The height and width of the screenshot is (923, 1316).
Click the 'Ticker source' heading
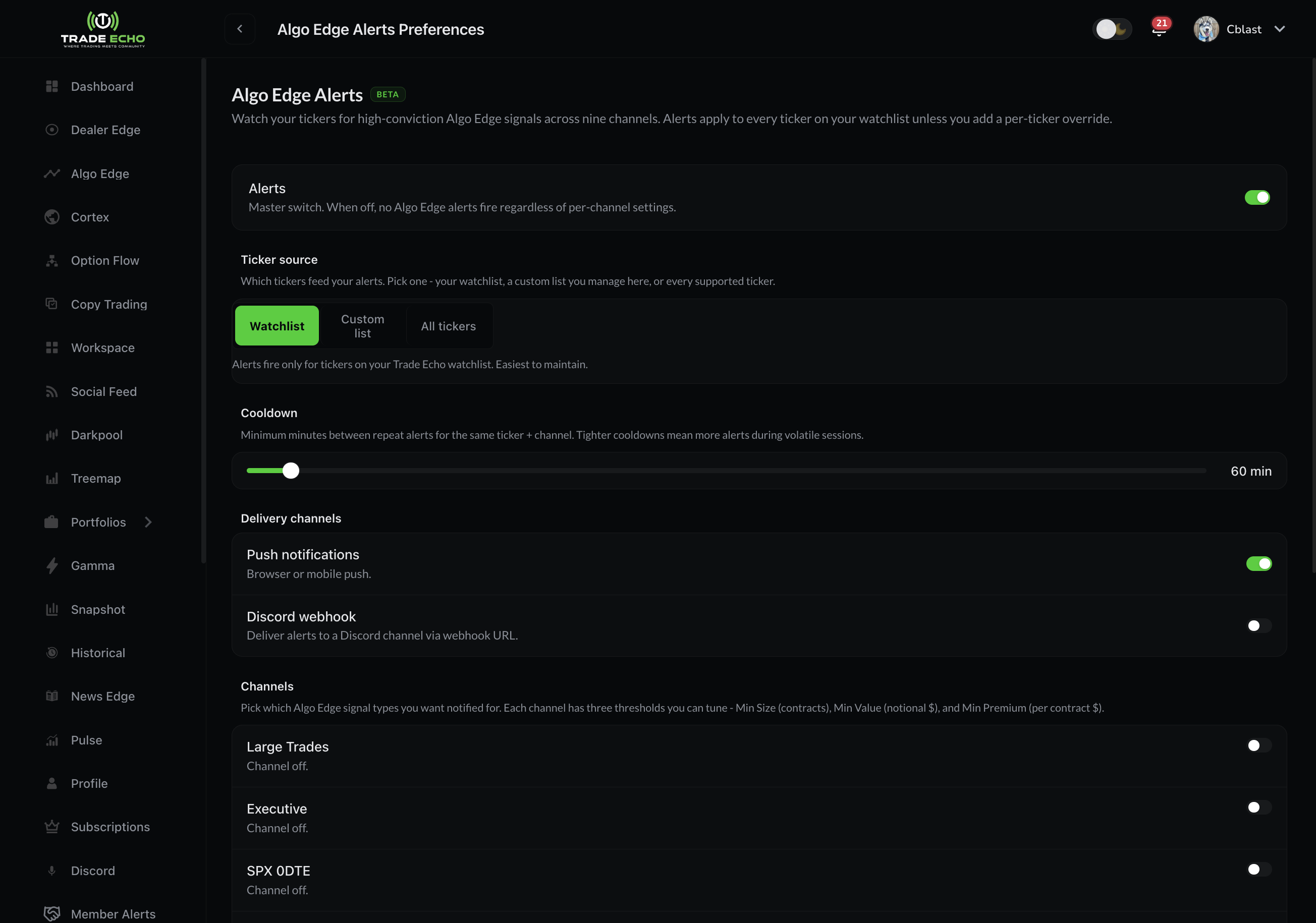(x=279, y=260)
